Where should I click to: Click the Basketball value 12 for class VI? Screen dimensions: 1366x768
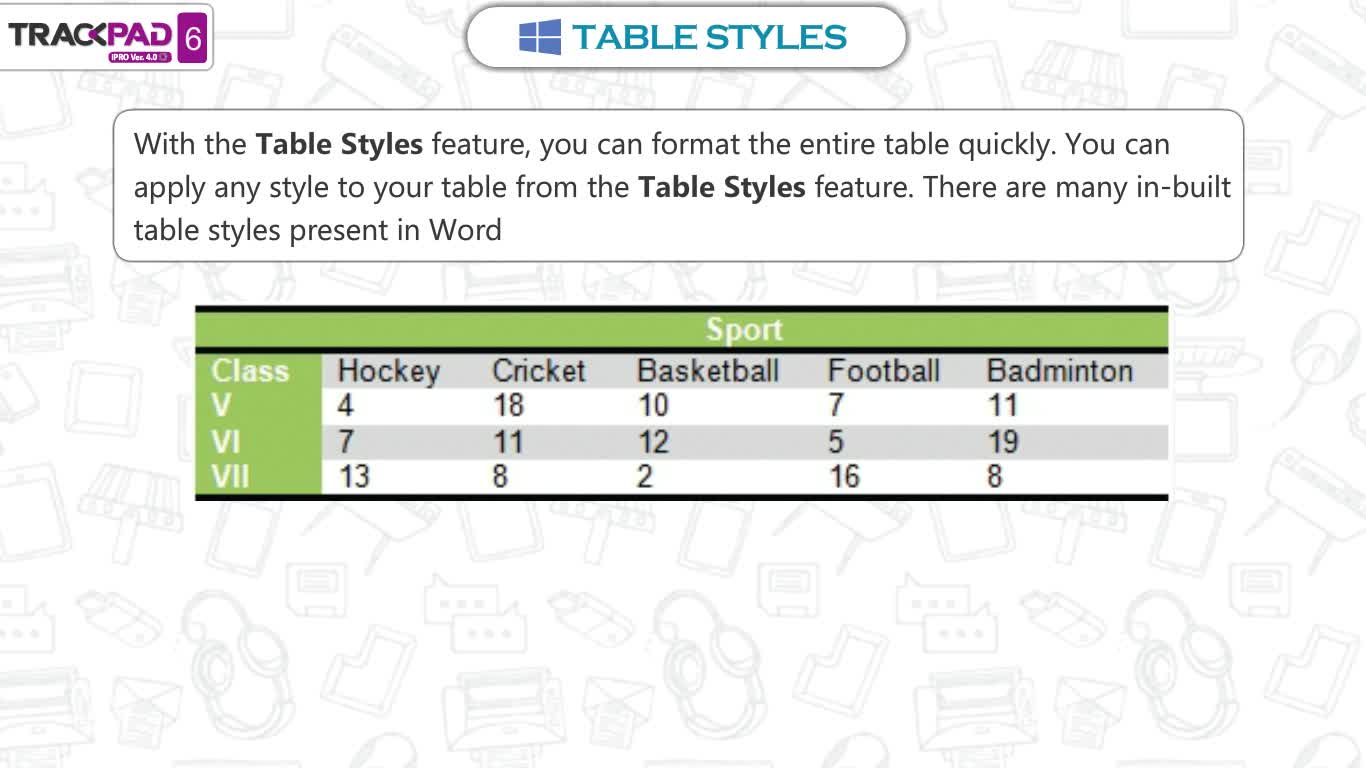click(x=653, y=442)
